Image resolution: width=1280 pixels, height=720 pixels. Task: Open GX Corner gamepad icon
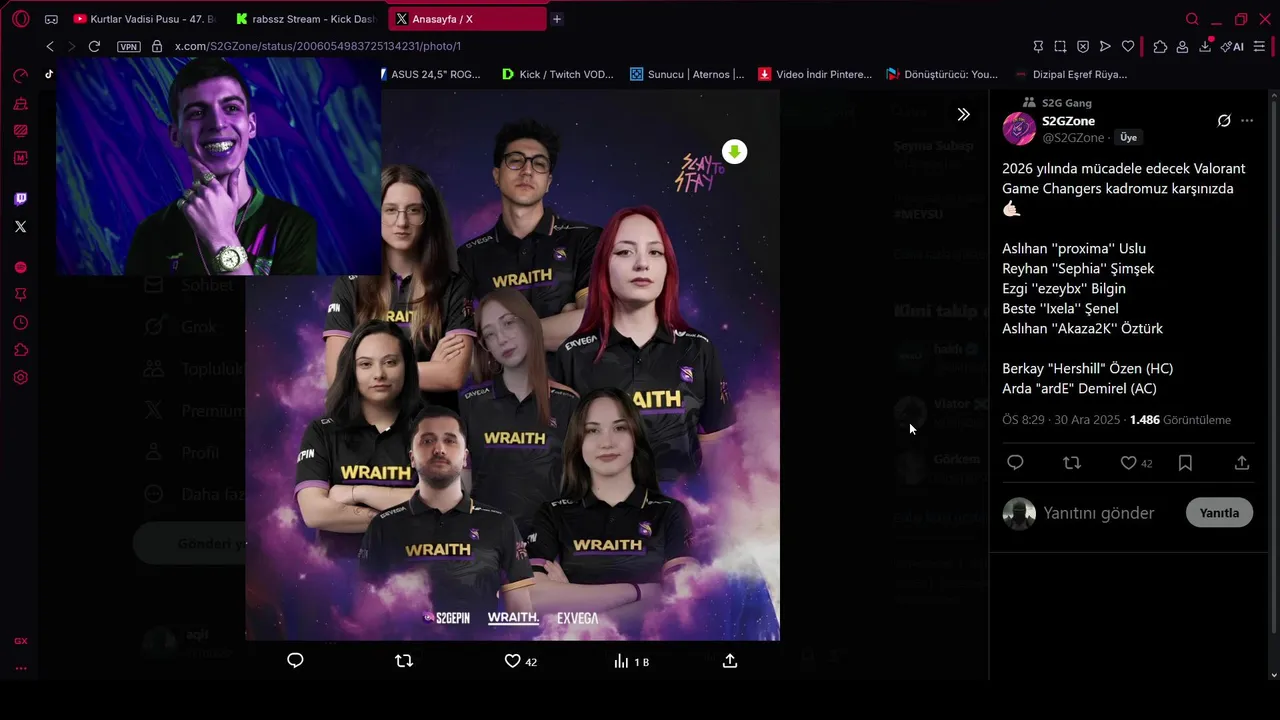point(51,19)
